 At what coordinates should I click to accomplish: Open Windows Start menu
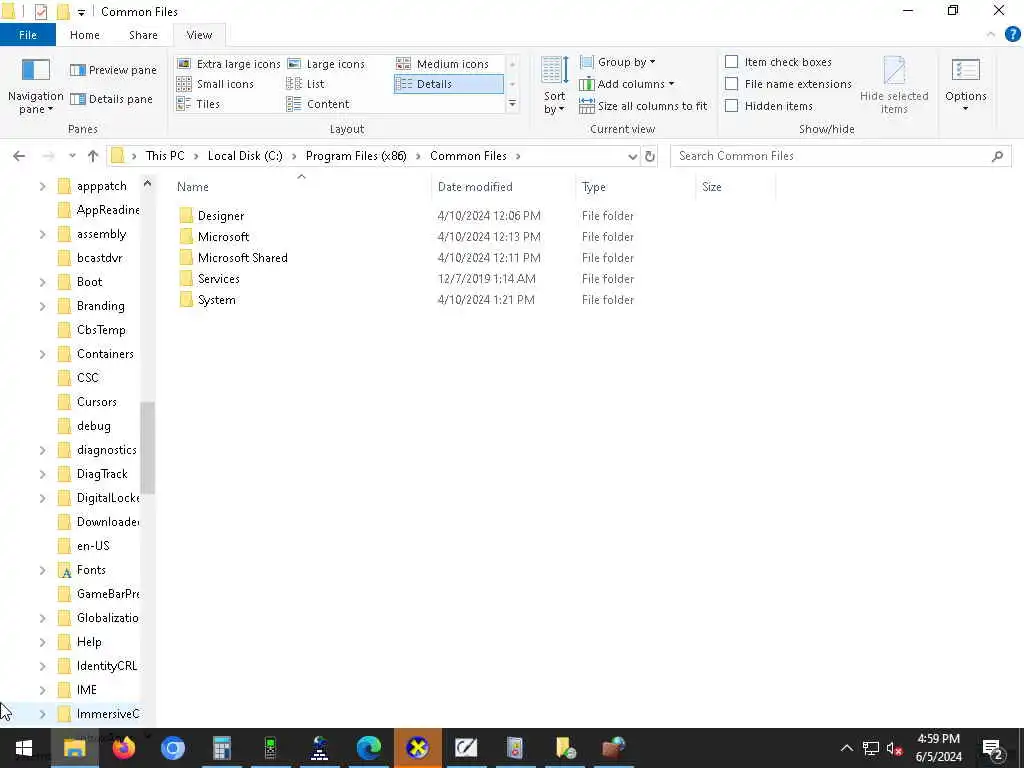24,748
